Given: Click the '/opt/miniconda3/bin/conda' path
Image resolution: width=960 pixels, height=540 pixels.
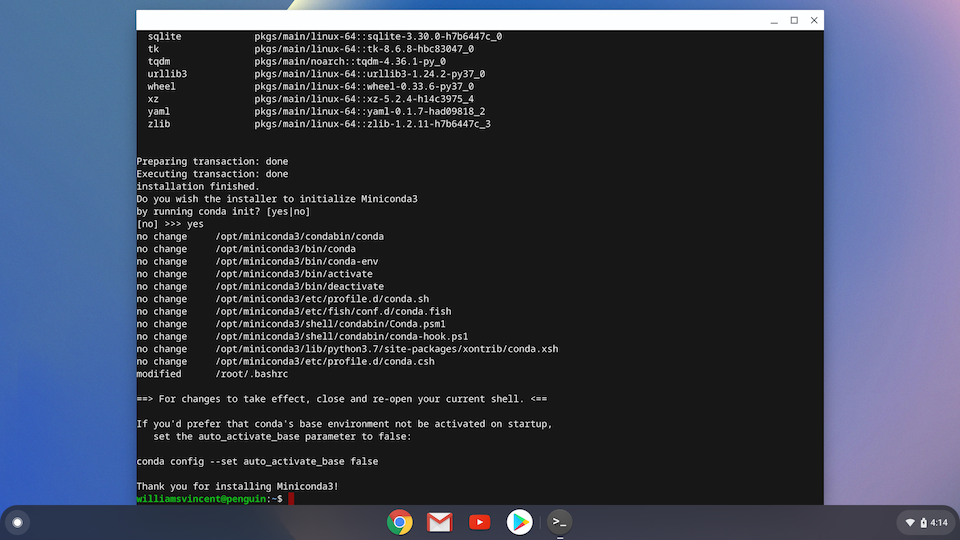Looking at the screenshot, I should point(285,249).
